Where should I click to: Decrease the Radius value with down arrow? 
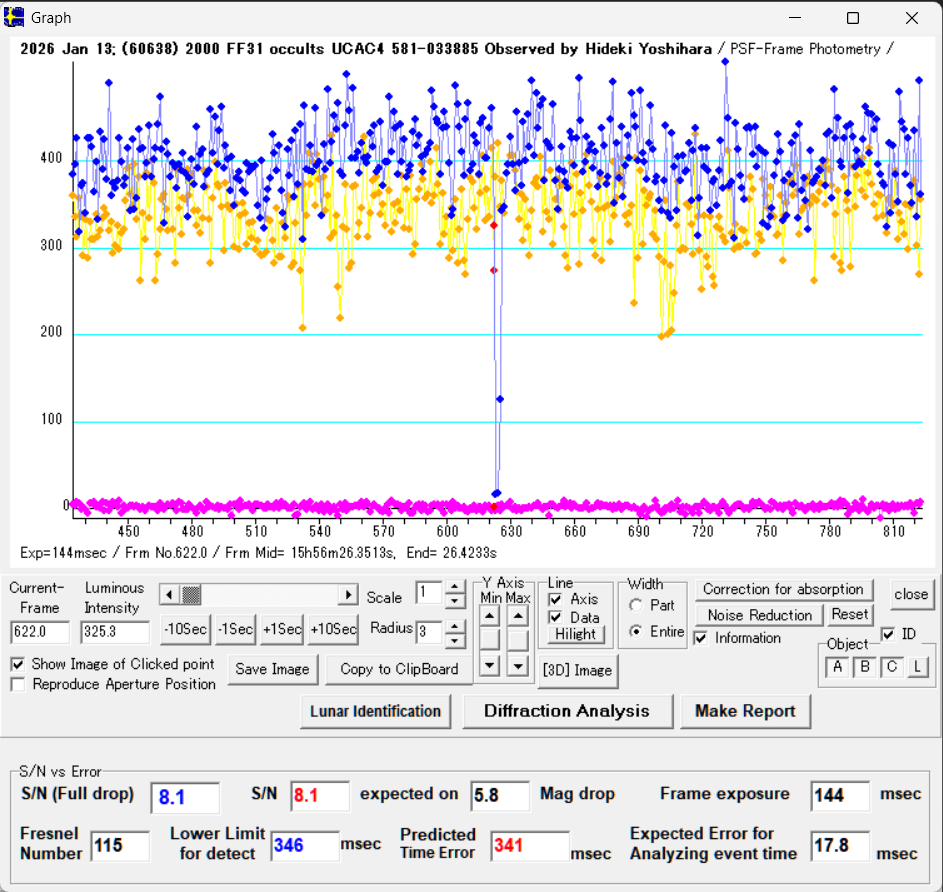(x=455, y=640)
